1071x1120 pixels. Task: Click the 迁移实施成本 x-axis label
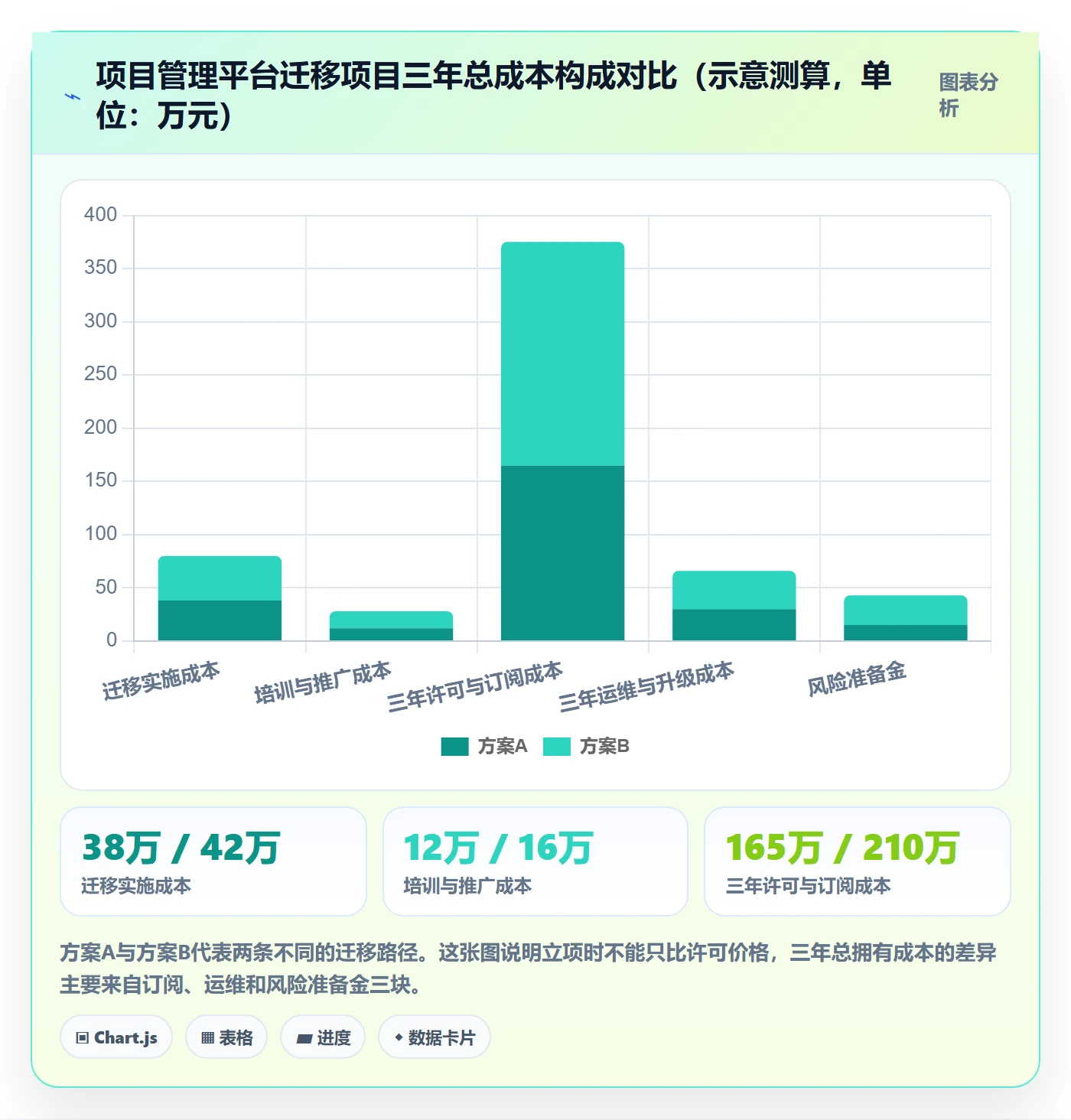pyautogui.click(x=161, y=680)
